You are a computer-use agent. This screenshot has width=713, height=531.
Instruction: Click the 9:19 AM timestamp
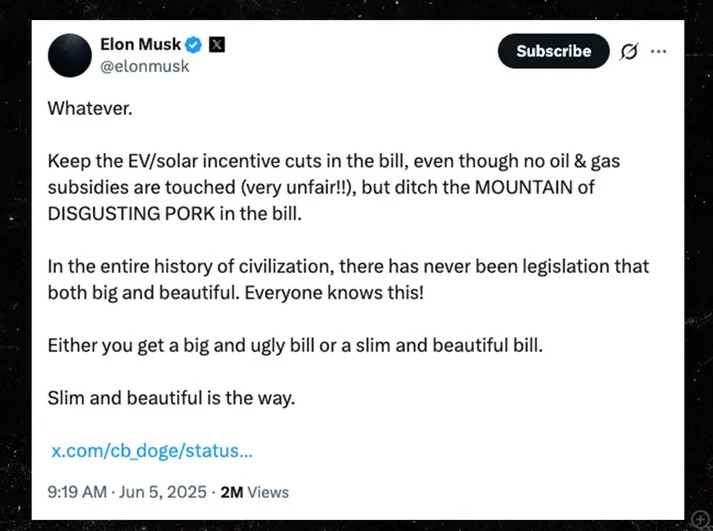(x=78, y=492)
